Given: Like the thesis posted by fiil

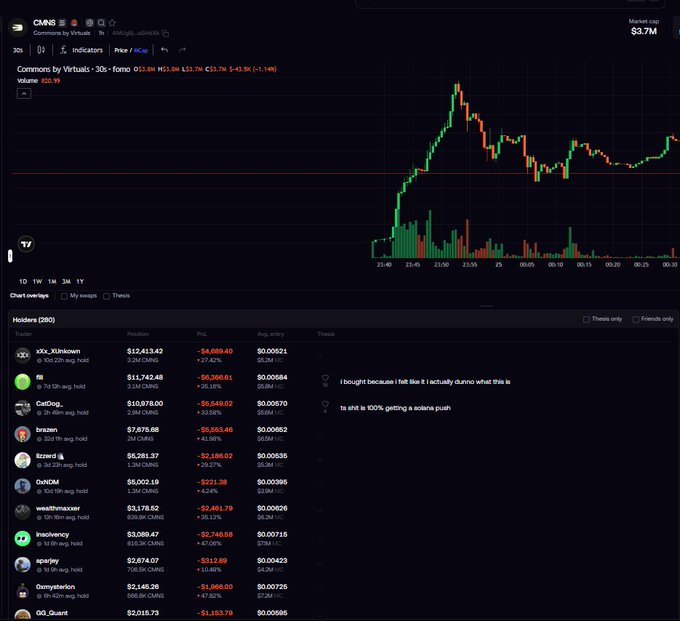Looking at the screenshot, I should [325, 378].
